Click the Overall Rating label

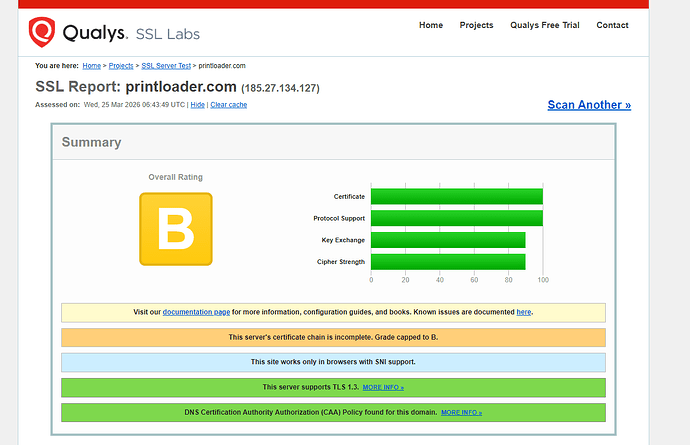tap(176, 177)
